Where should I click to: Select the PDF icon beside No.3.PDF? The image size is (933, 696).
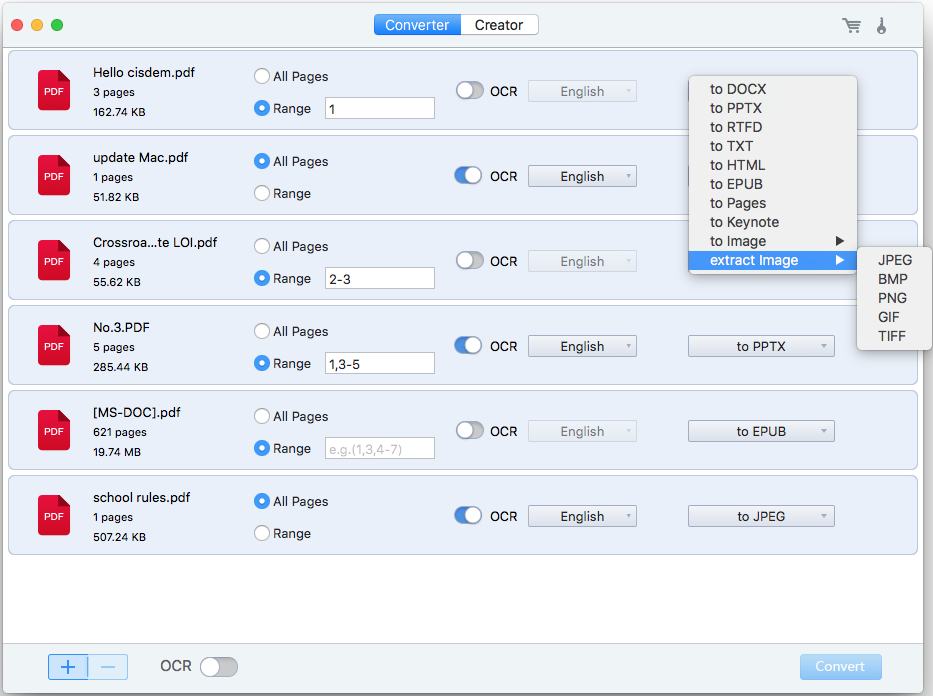[53, 345]
